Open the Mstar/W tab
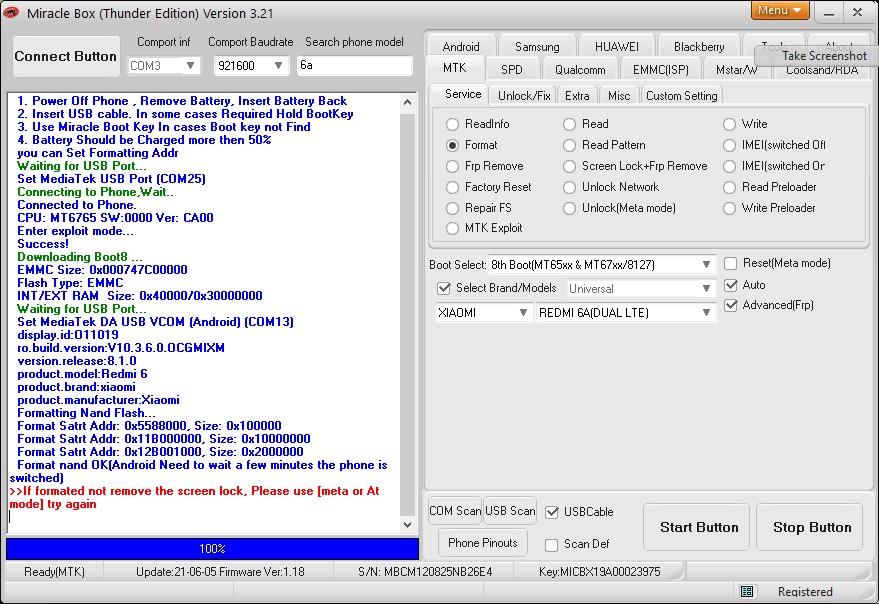 [x=737, y=70]
